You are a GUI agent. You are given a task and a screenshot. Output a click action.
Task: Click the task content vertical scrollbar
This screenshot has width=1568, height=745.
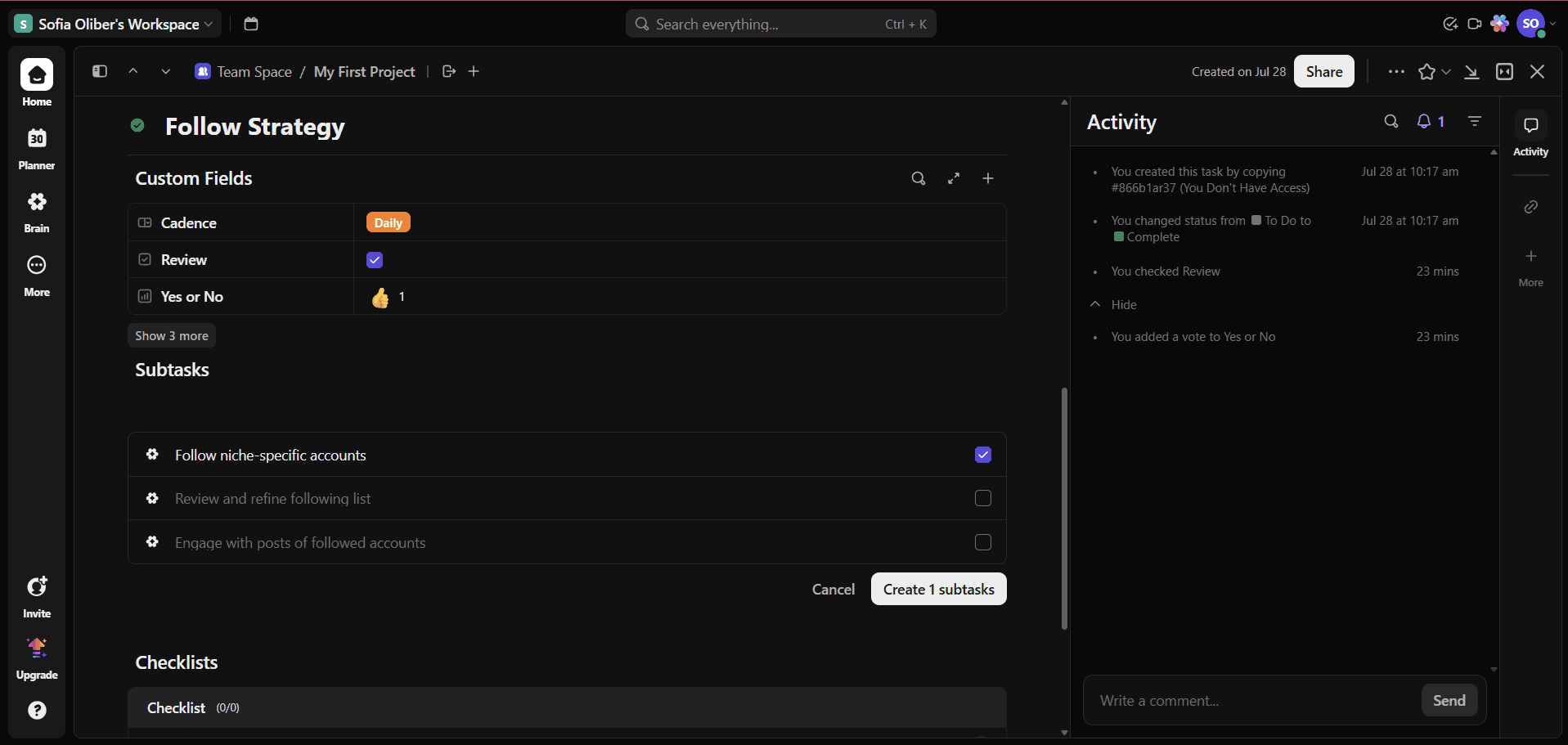coord(1064,508)
